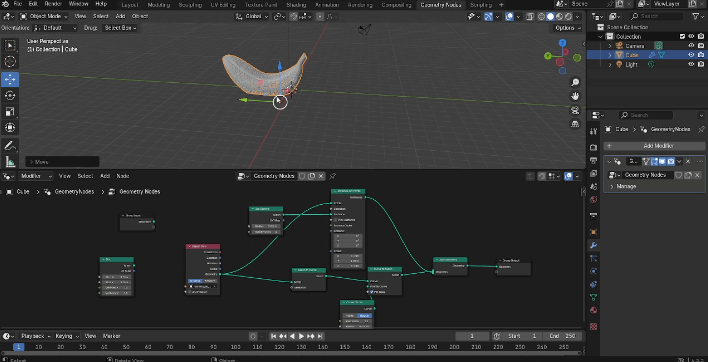Open the Edit menu

[x=33, y=5]
